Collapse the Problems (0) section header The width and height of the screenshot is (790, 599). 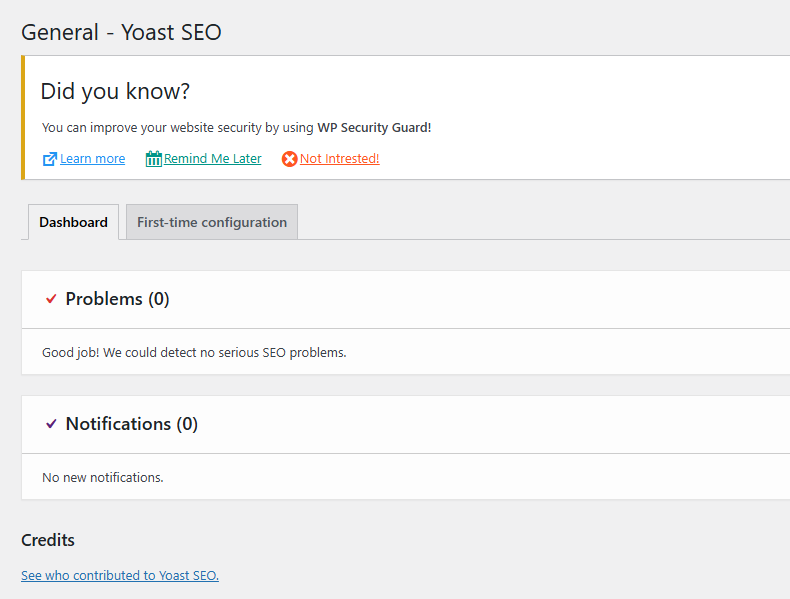[x=117, y=299]
